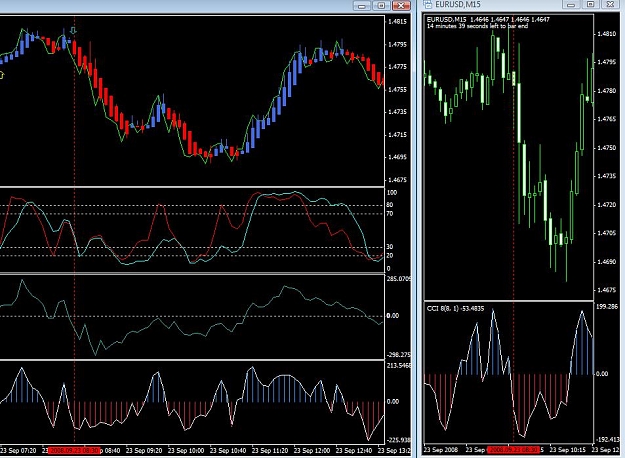Click the 1.4755 price label
Screen dimensions: 625x458
[x=397, y=89]
